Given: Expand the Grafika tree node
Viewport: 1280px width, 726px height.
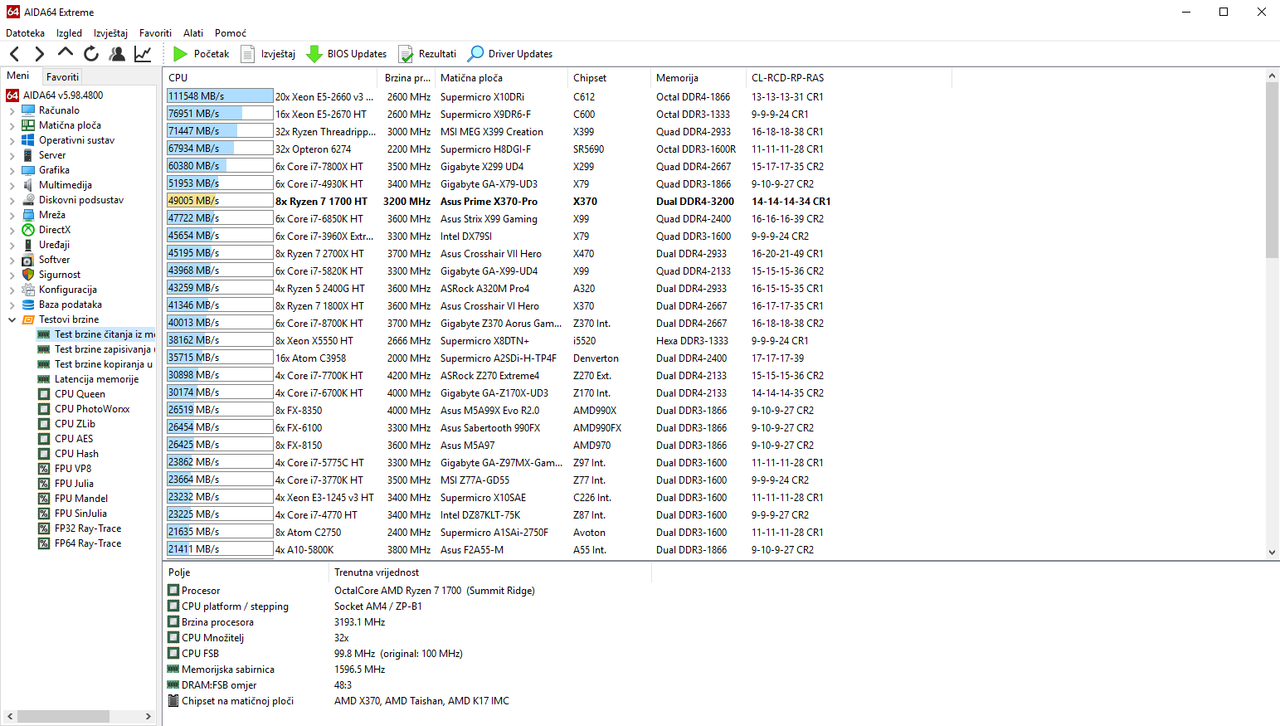Looking at the screenshot, I should tap(12, 170).
